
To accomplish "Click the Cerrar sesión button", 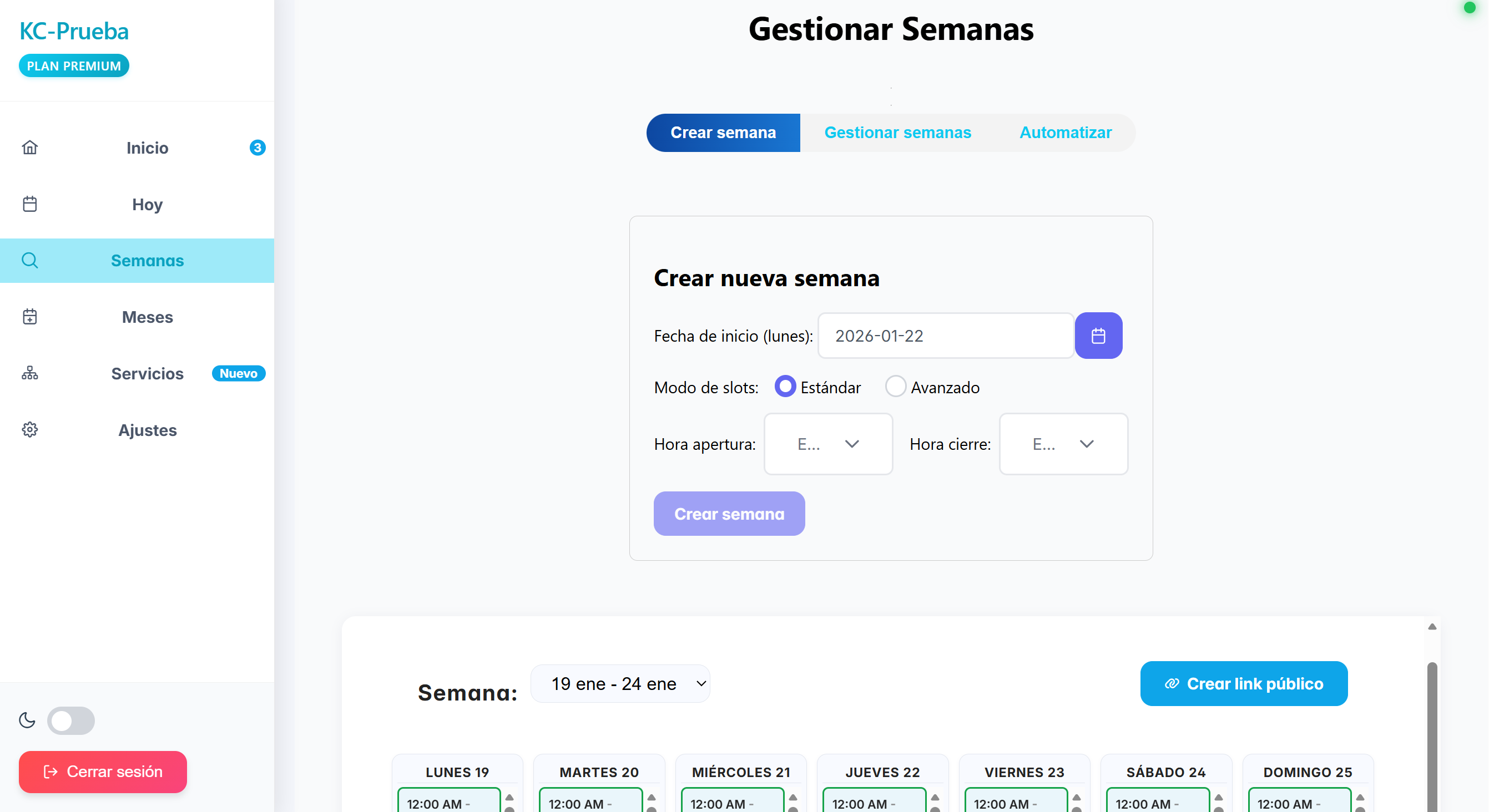I will pyautogui.click(x=103, y=772).
